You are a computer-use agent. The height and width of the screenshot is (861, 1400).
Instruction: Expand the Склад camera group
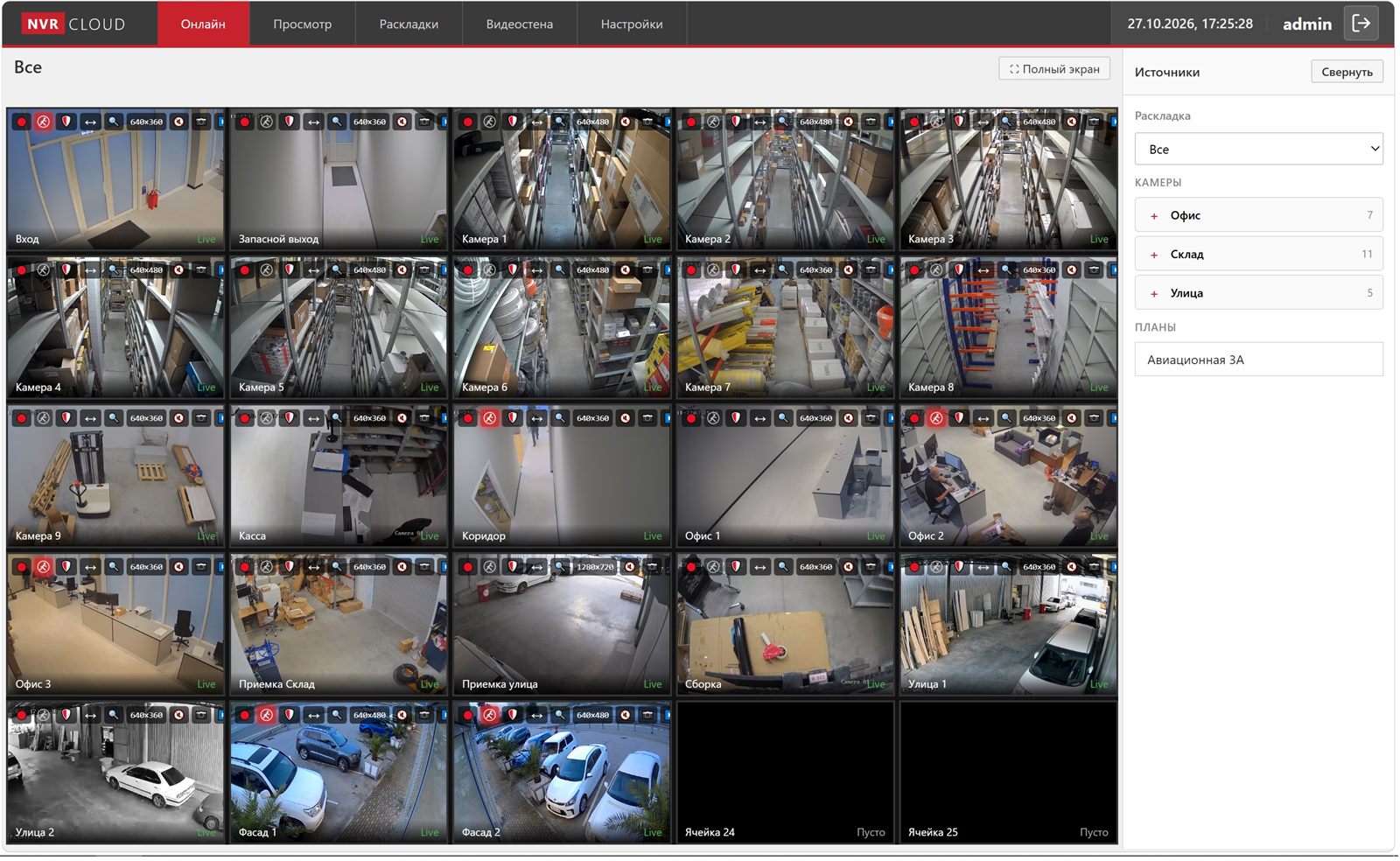1258,254
